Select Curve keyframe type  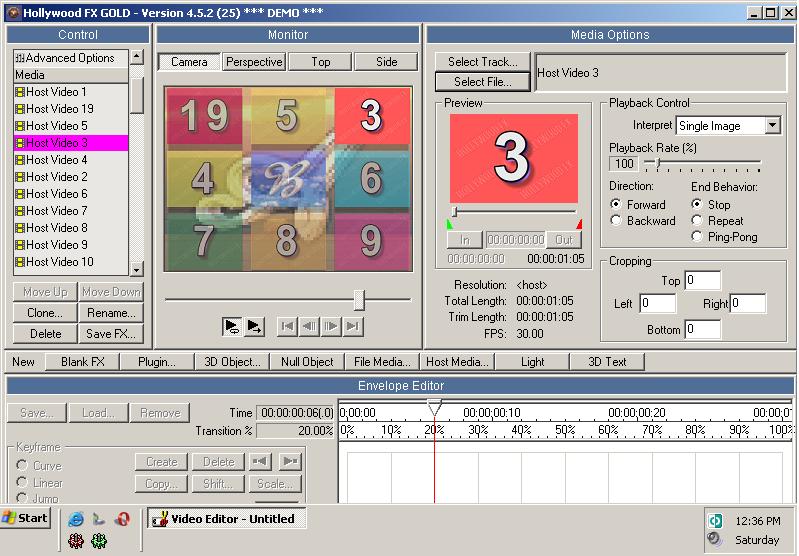(x=22, y=465)
